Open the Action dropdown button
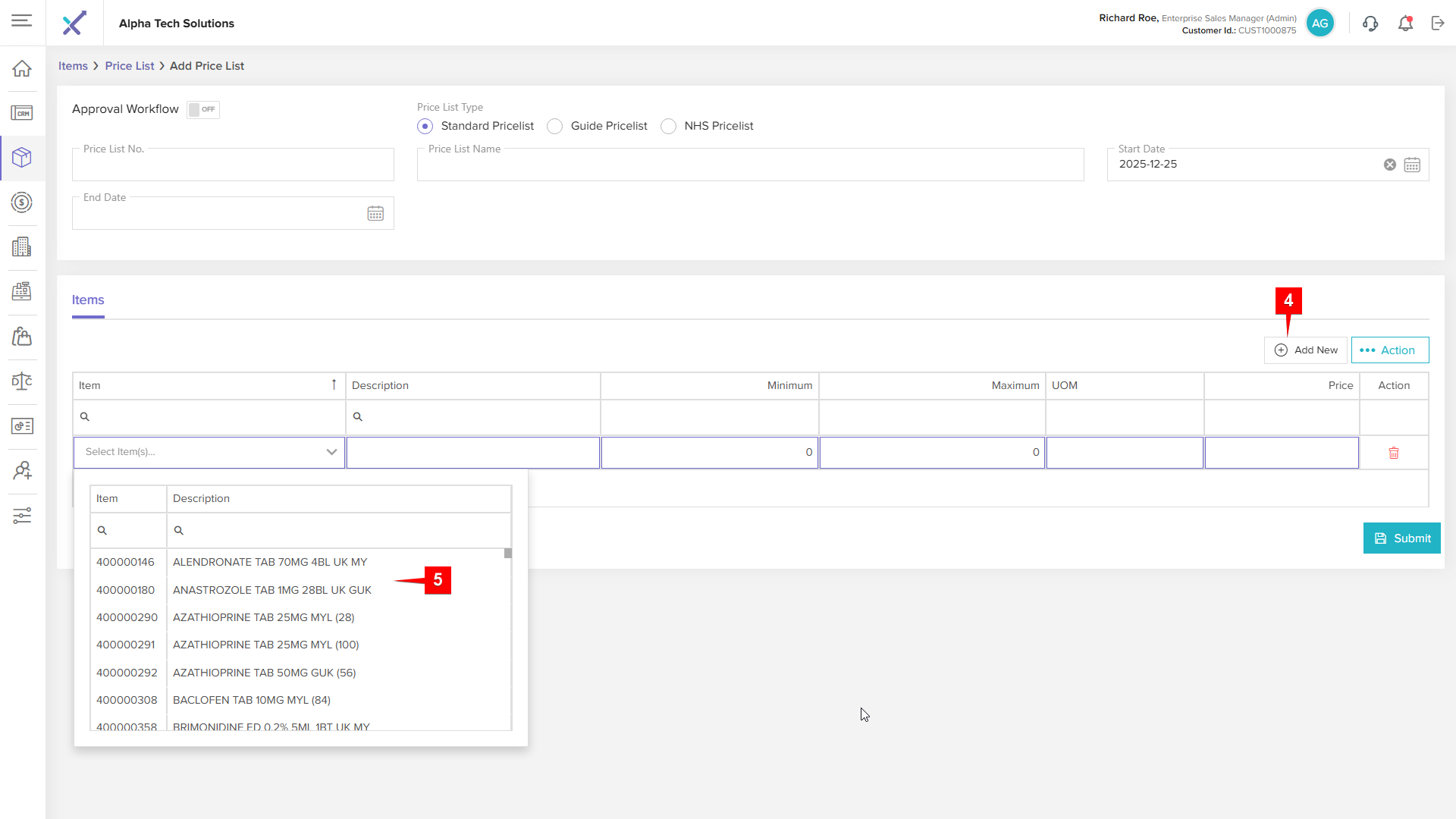 tap(1389, 350)
